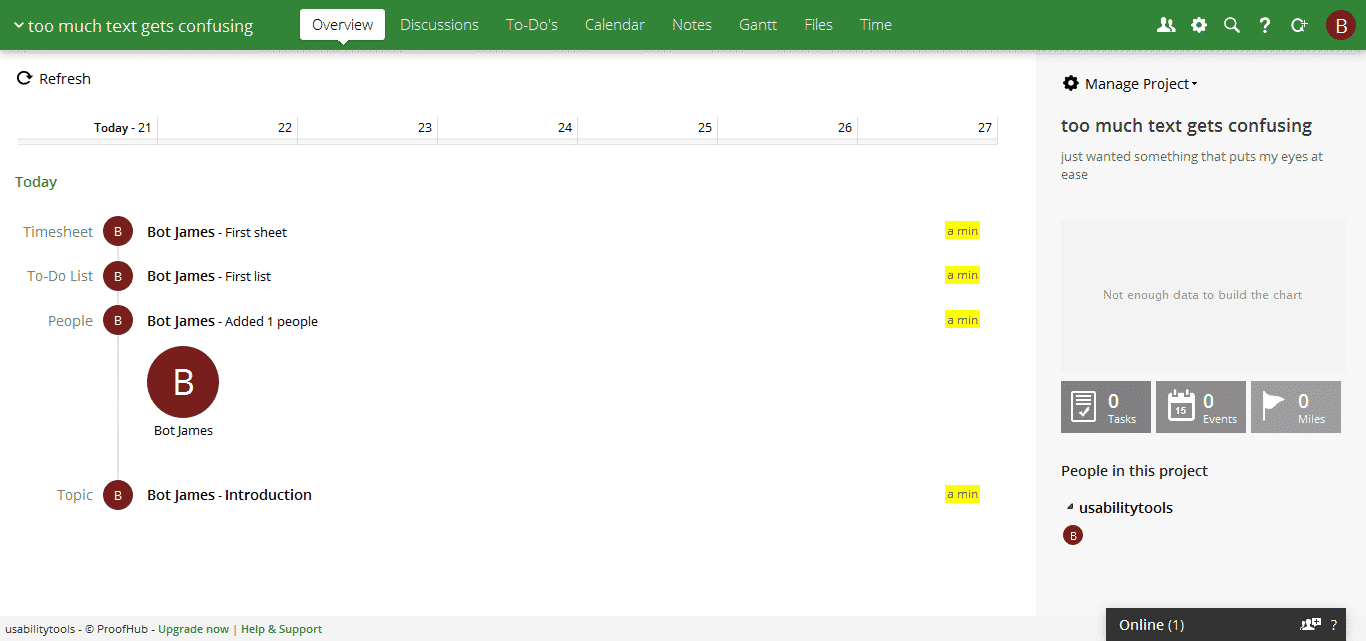Click the search magnifier icon
This screenshot has width=1366, height=641.
tap(1232, 25)
